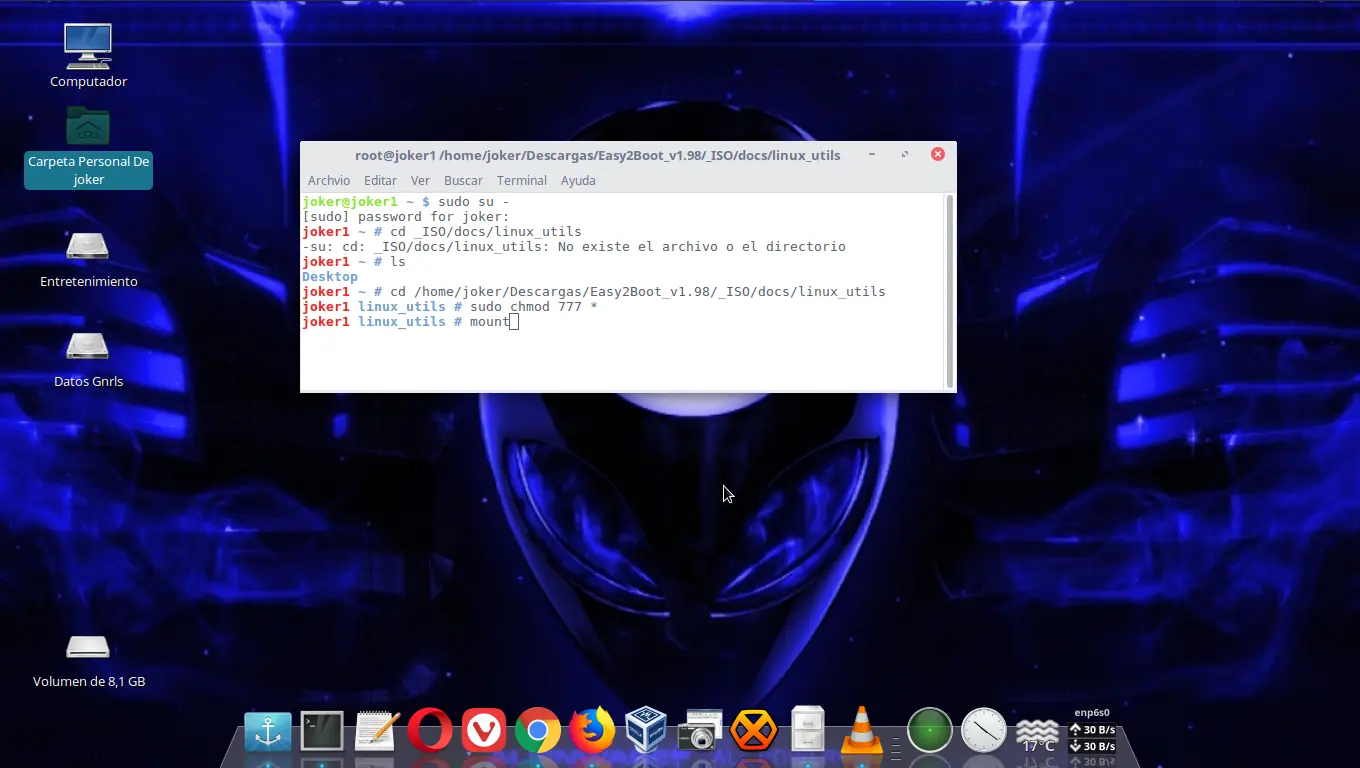Open the 'Volumen de 8,1 GB' drive

[x=88, y=647]
